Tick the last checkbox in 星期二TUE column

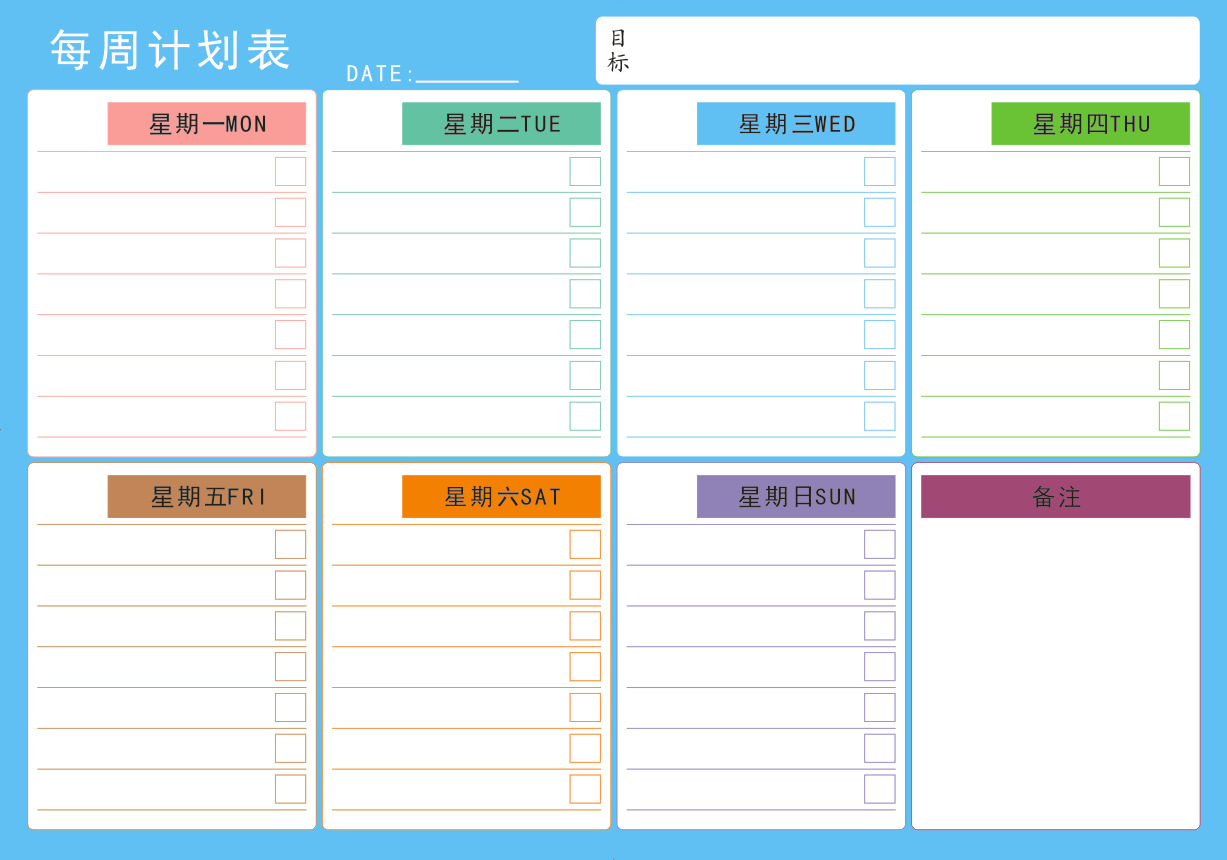pos(585,416)
